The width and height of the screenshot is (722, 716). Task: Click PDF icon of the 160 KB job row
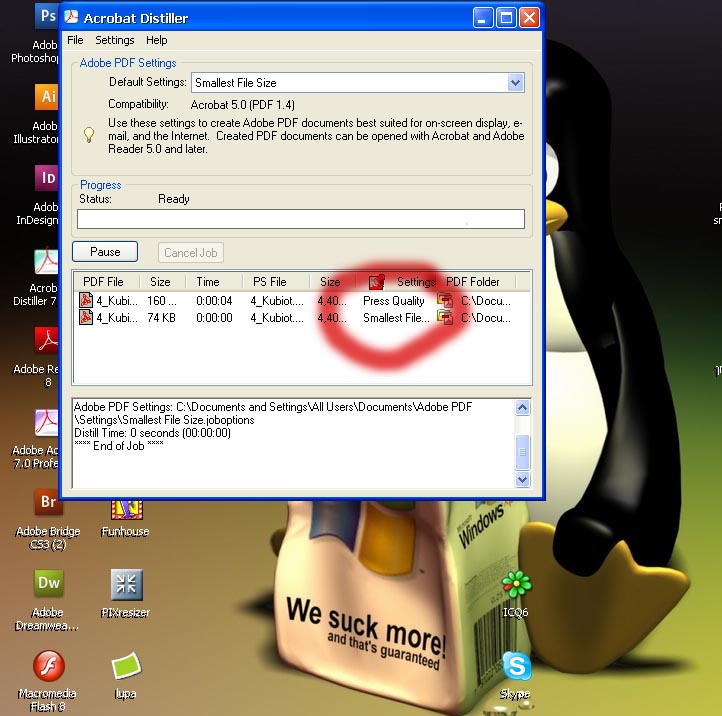point(86,300)
